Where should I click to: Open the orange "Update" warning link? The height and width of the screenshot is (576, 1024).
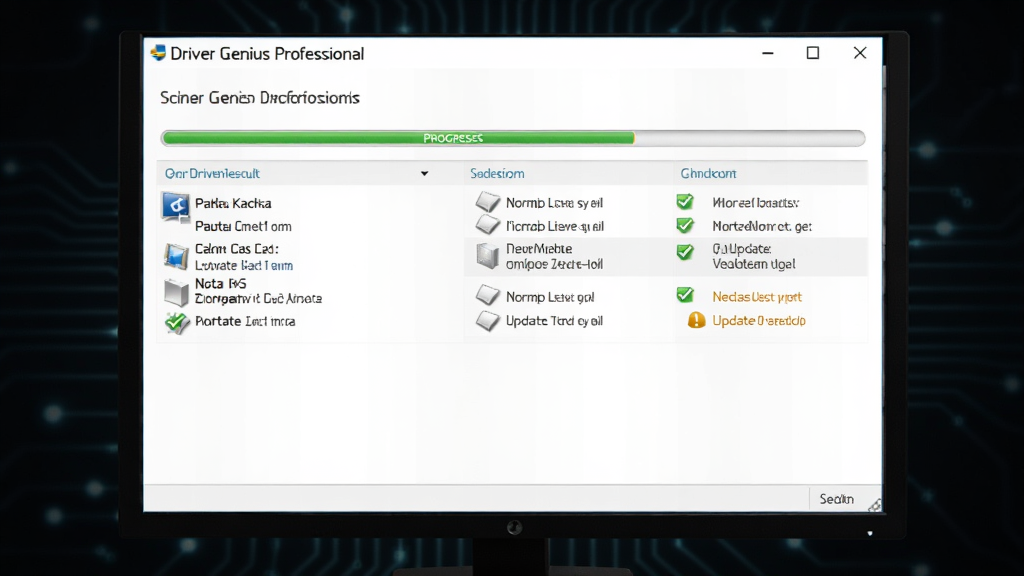[759, 321]
